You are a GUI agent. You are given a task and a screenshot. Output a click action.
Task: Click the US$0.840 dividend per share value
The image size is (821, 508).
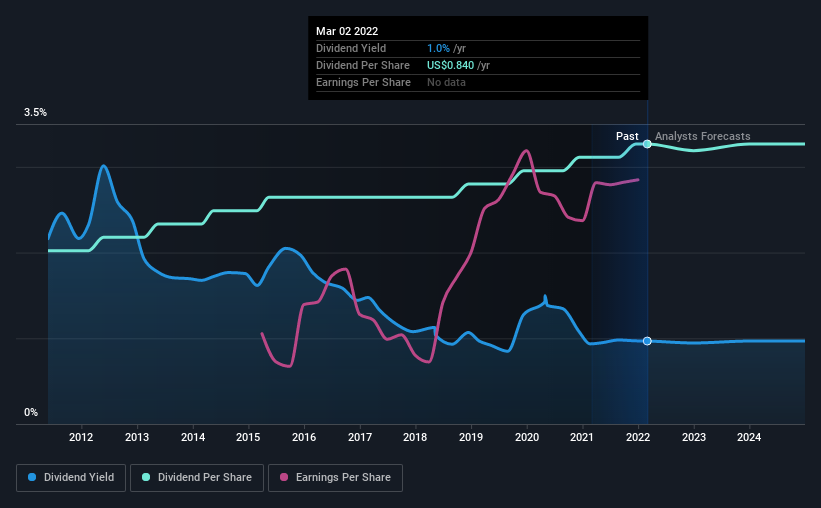[450, 65]
